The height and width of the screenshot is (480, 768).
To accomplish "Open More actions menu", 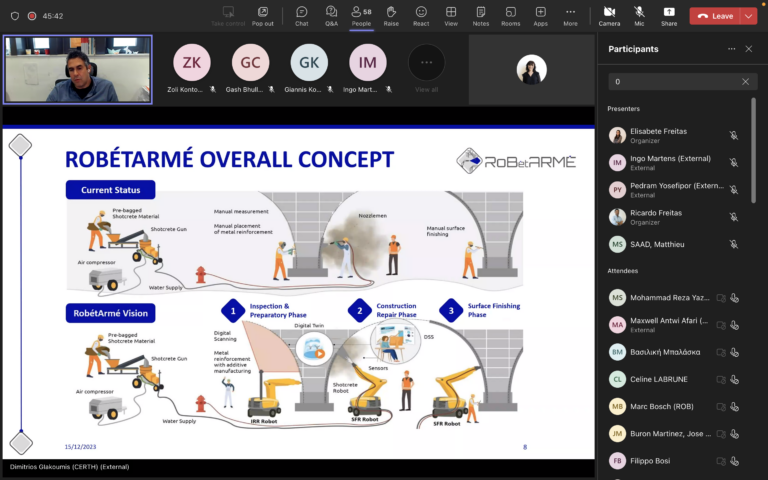I will 570,16.
